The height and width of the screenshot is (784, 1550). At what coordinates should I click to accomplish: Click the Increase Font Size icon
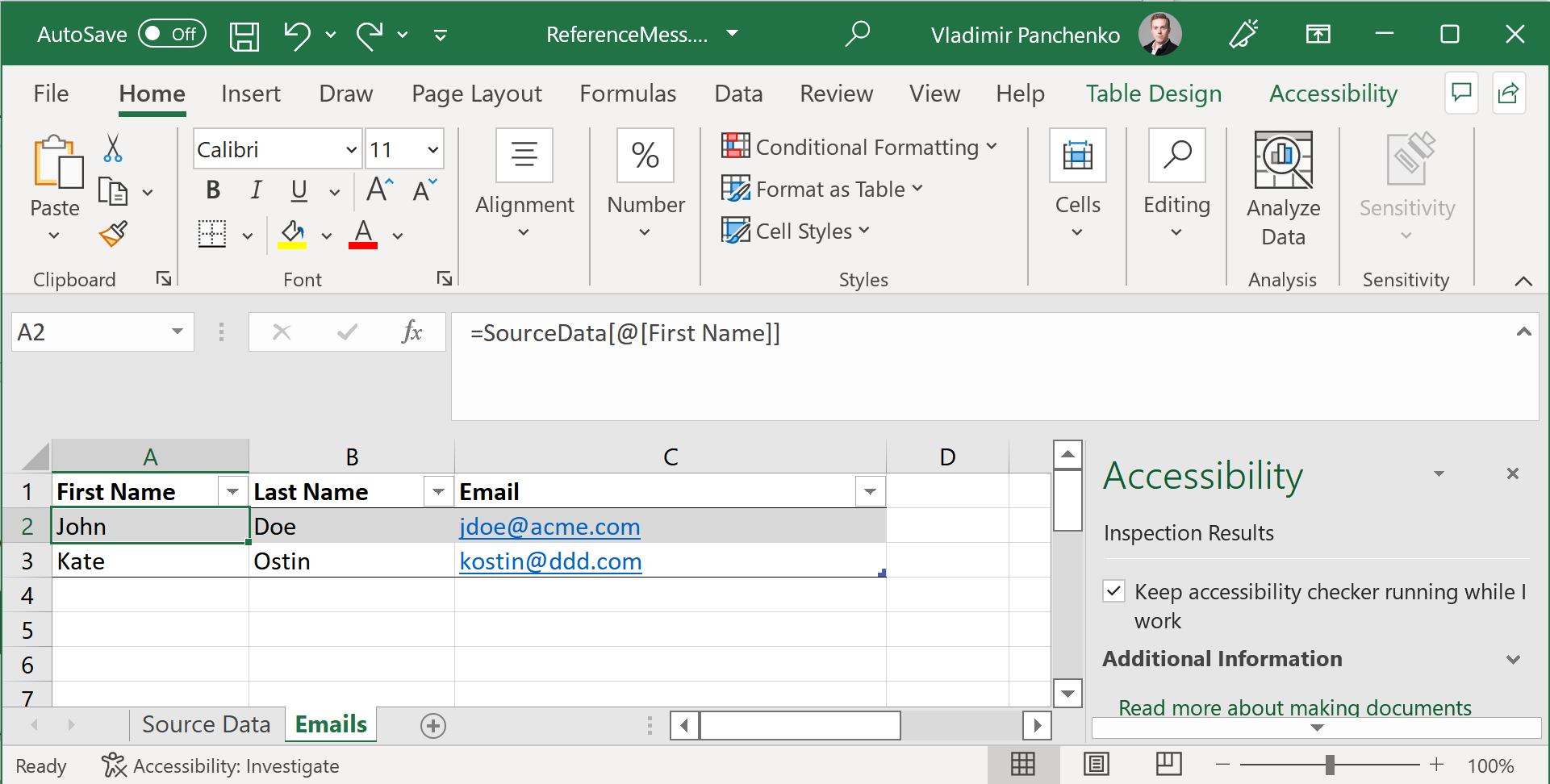click(x=379, y=190)
